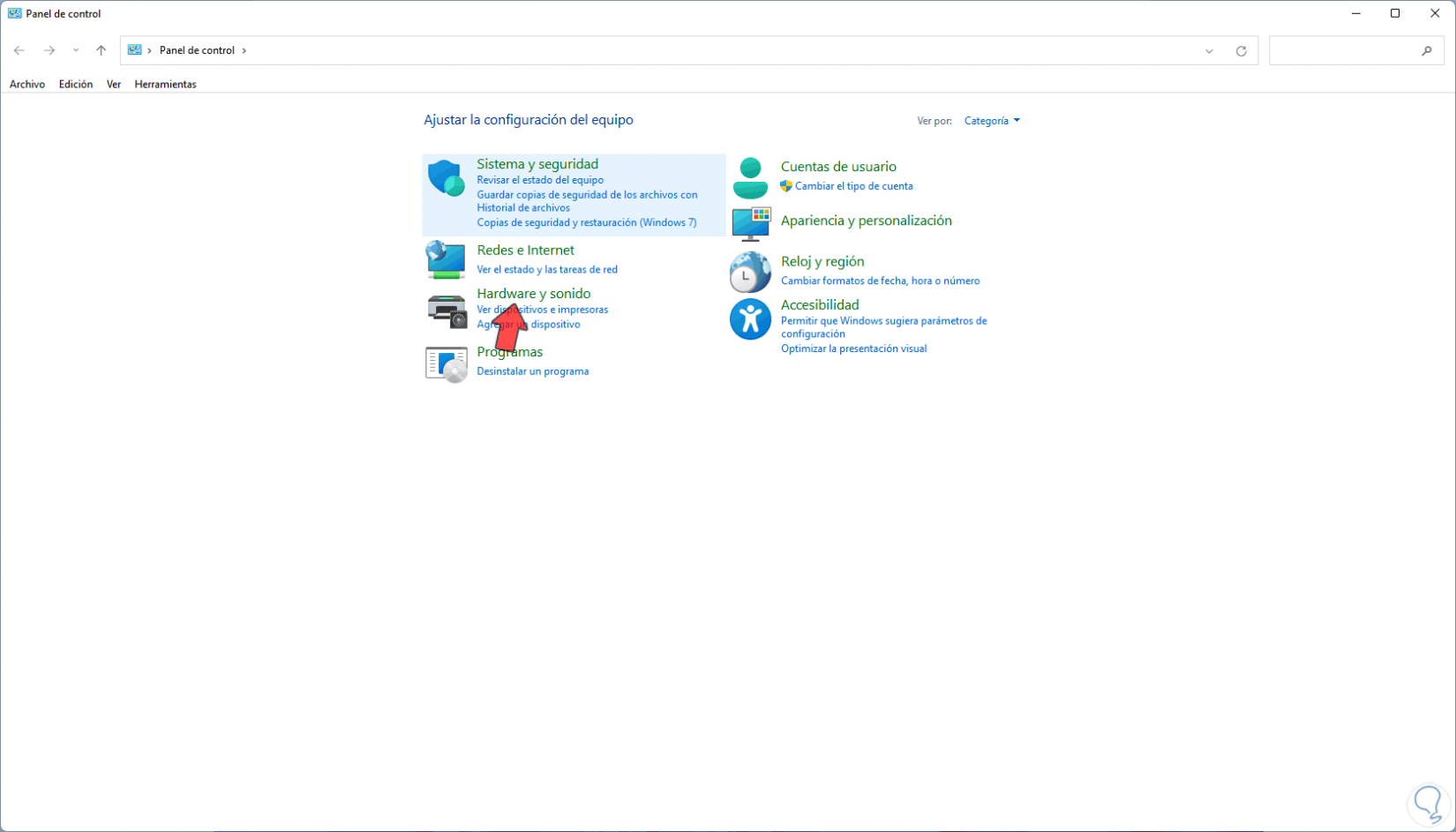
Task: Click Cambiar el tipo de cuenta link
Action: click(x=854, y=186)
